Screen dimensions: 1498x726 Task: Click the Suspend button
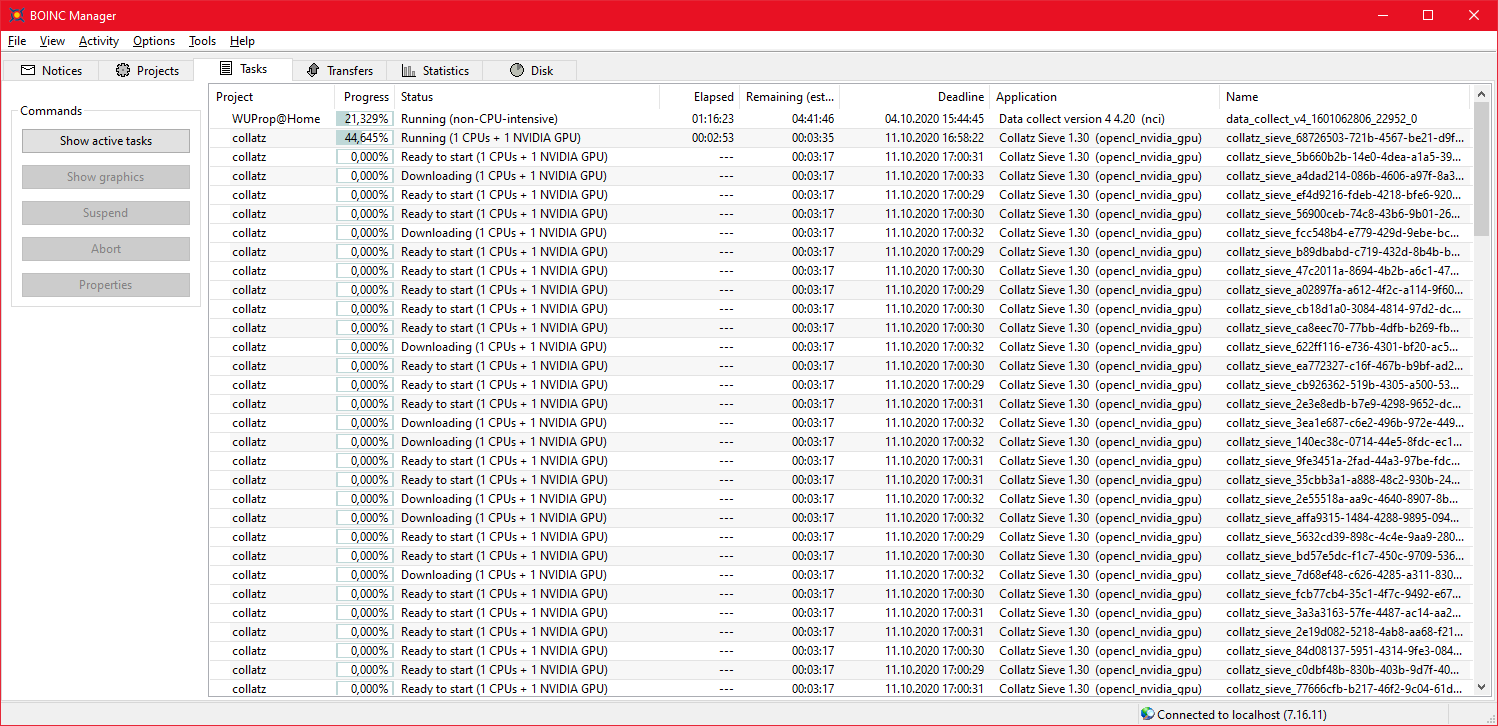(106, 213)
